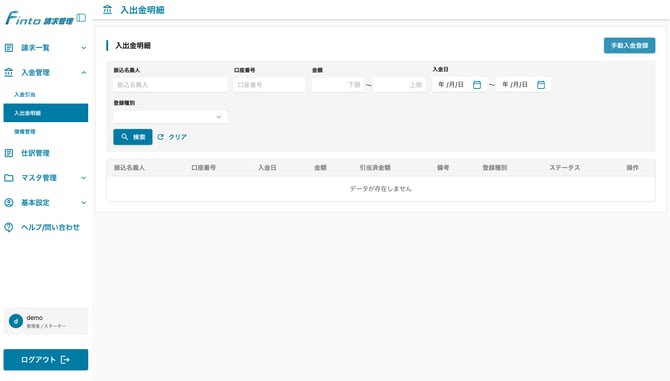Click the ステータス column header

[564, 167]
